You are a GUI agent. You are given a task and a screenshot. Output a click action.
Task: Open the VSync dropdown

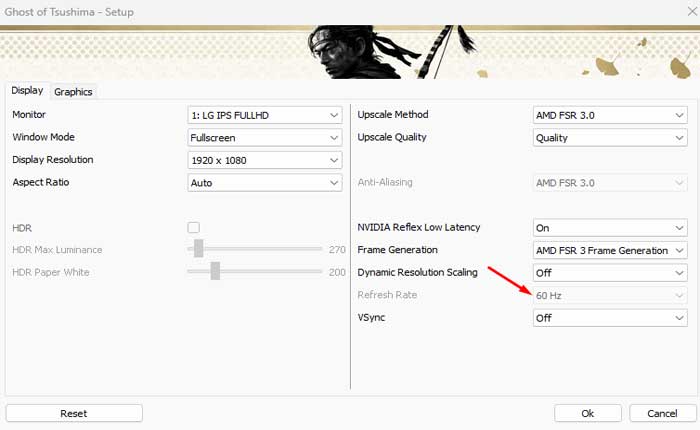click(x=610, y=318)
